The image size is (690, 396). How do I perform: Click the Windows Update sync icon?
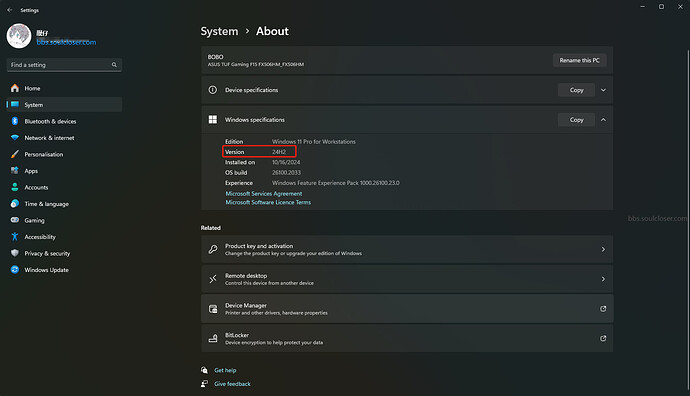coord(15,270)
